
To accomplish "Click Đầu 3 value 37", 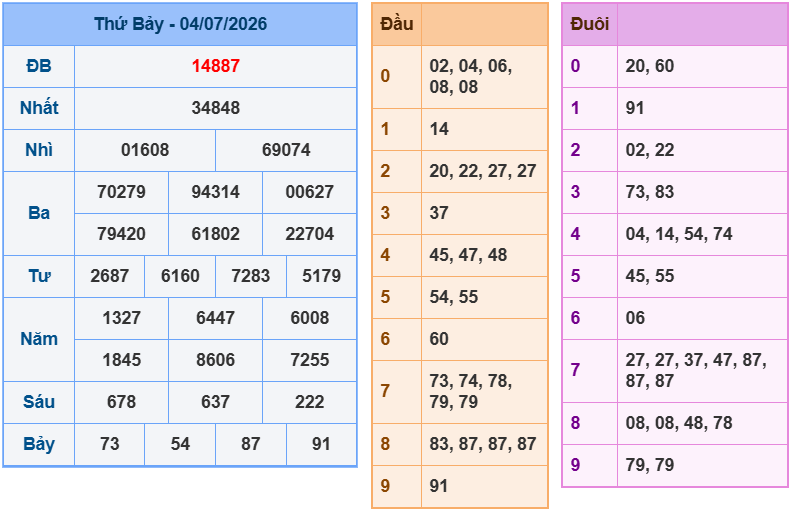I will click(x=439, y=213).
